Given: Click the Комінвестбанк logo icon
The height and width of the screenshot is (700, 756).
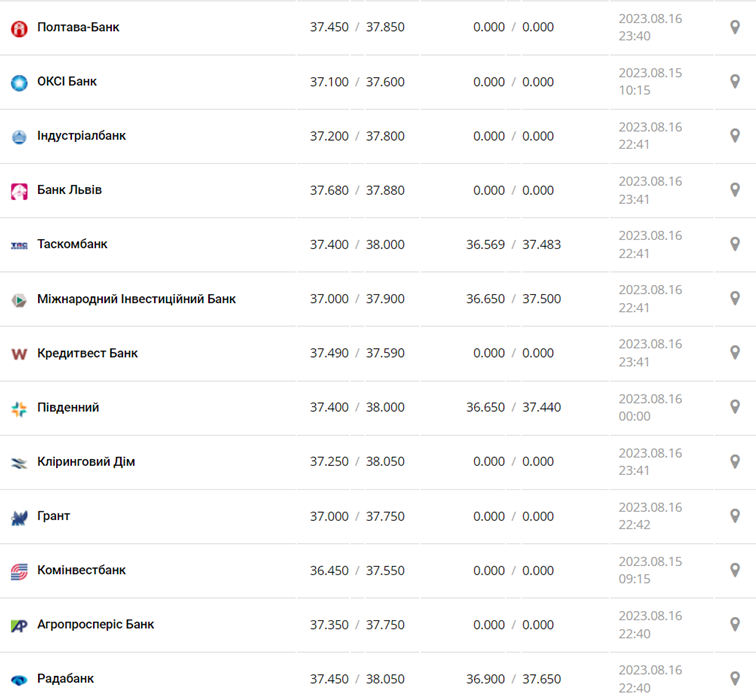Looking at the screenshot, I should [19, 571].
